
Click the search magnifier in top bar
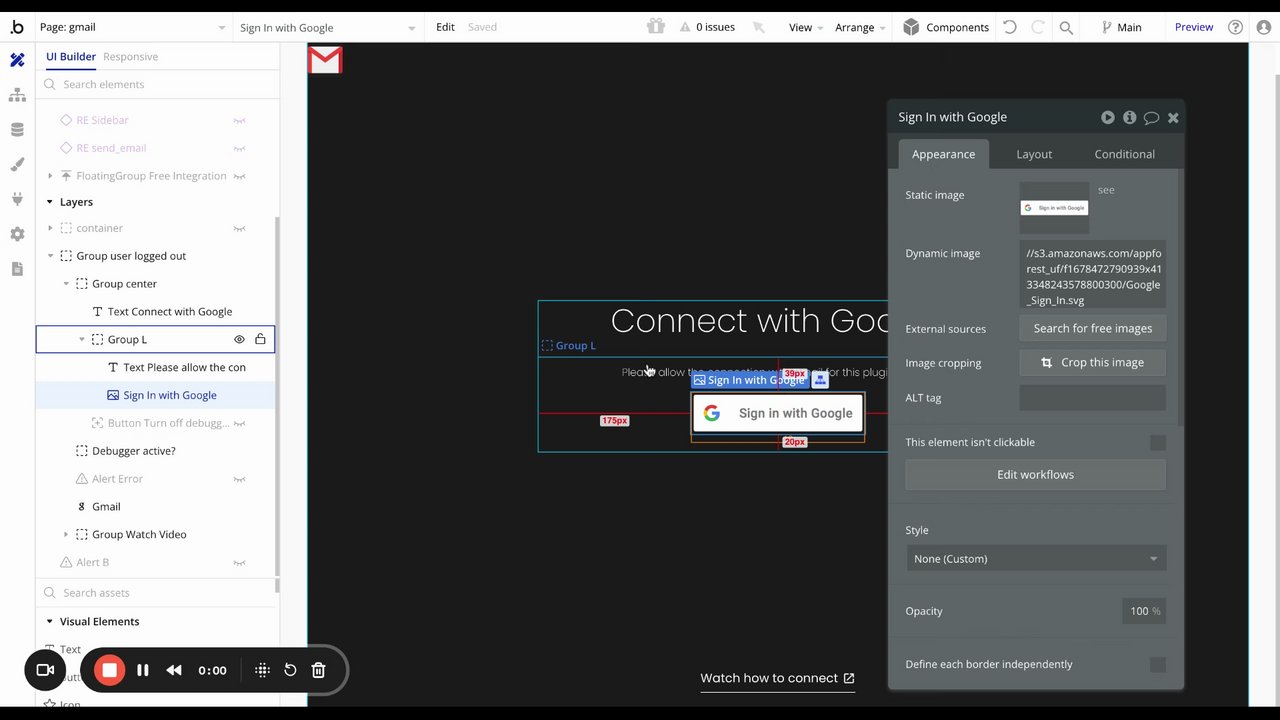tap(1066, 27)
